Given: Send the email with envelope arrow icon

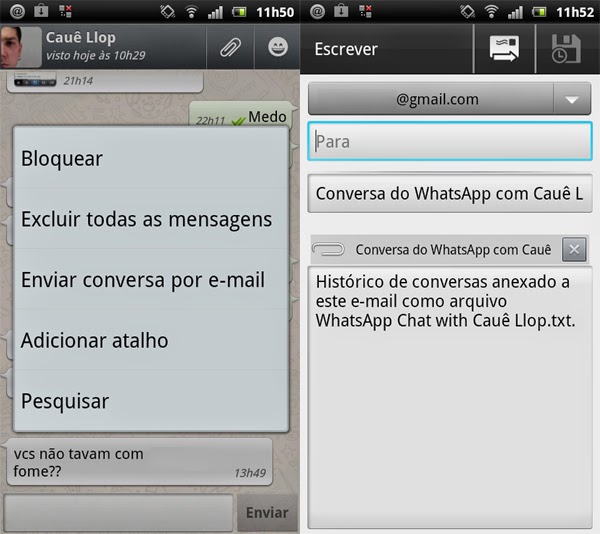Looking at the screenshot, I should click(504, 49).
